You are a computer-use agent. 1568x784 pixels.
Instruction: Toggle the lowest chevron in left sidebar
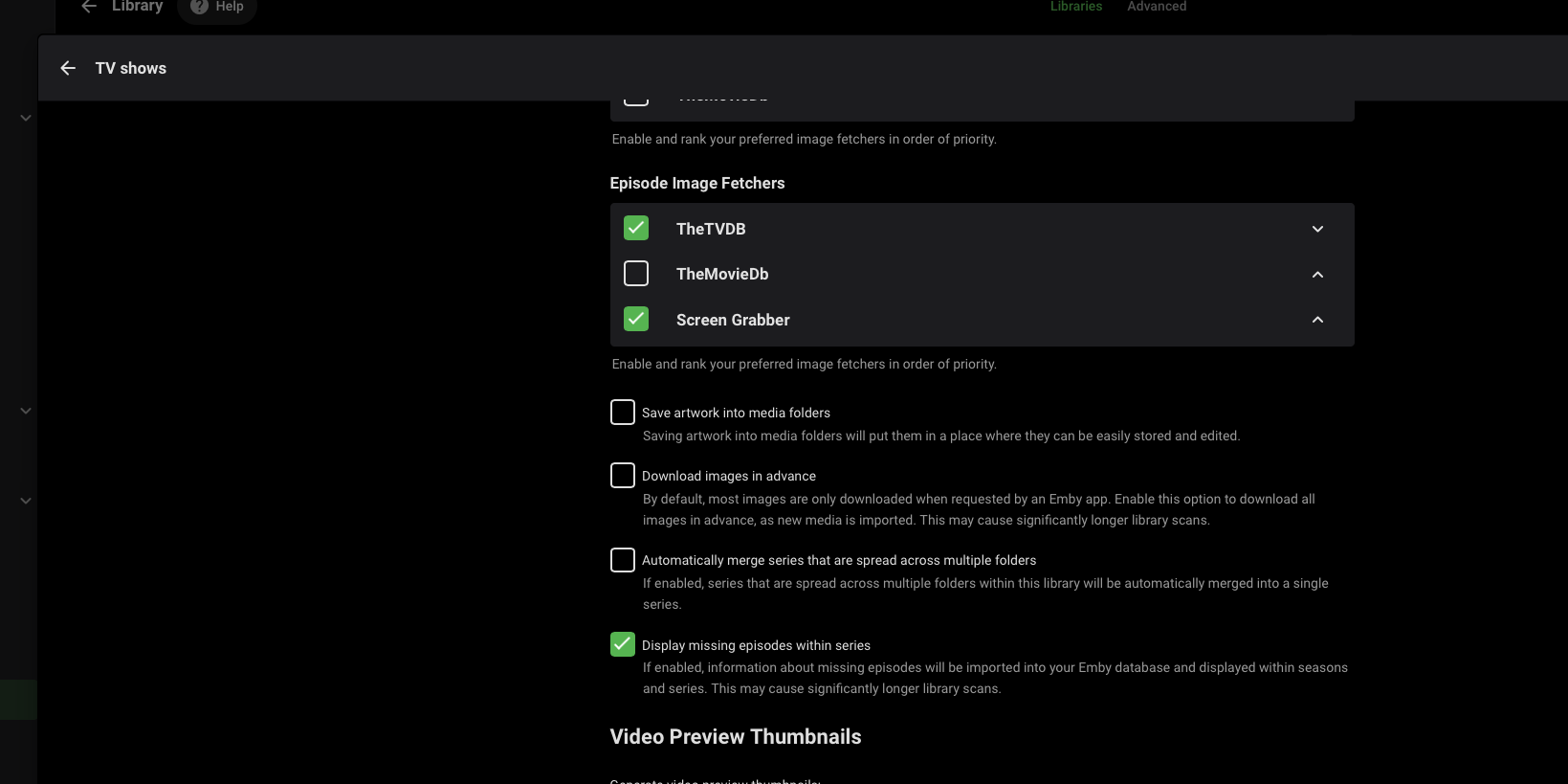pos(26,501)
